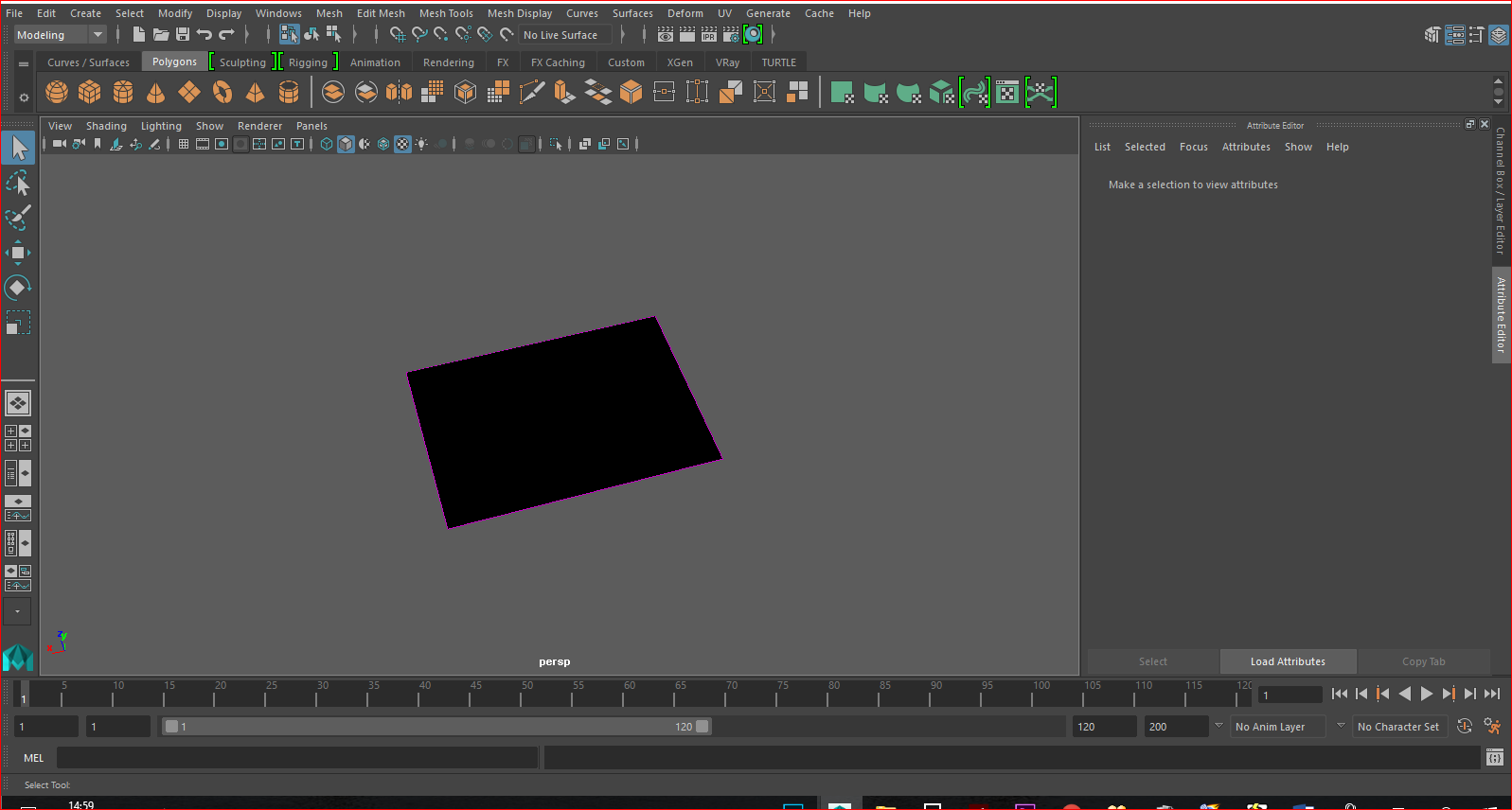This screenshot has height=810, width=1512.
Task: Switch to the Rendering shelf tab
Action: click(448, 62)
